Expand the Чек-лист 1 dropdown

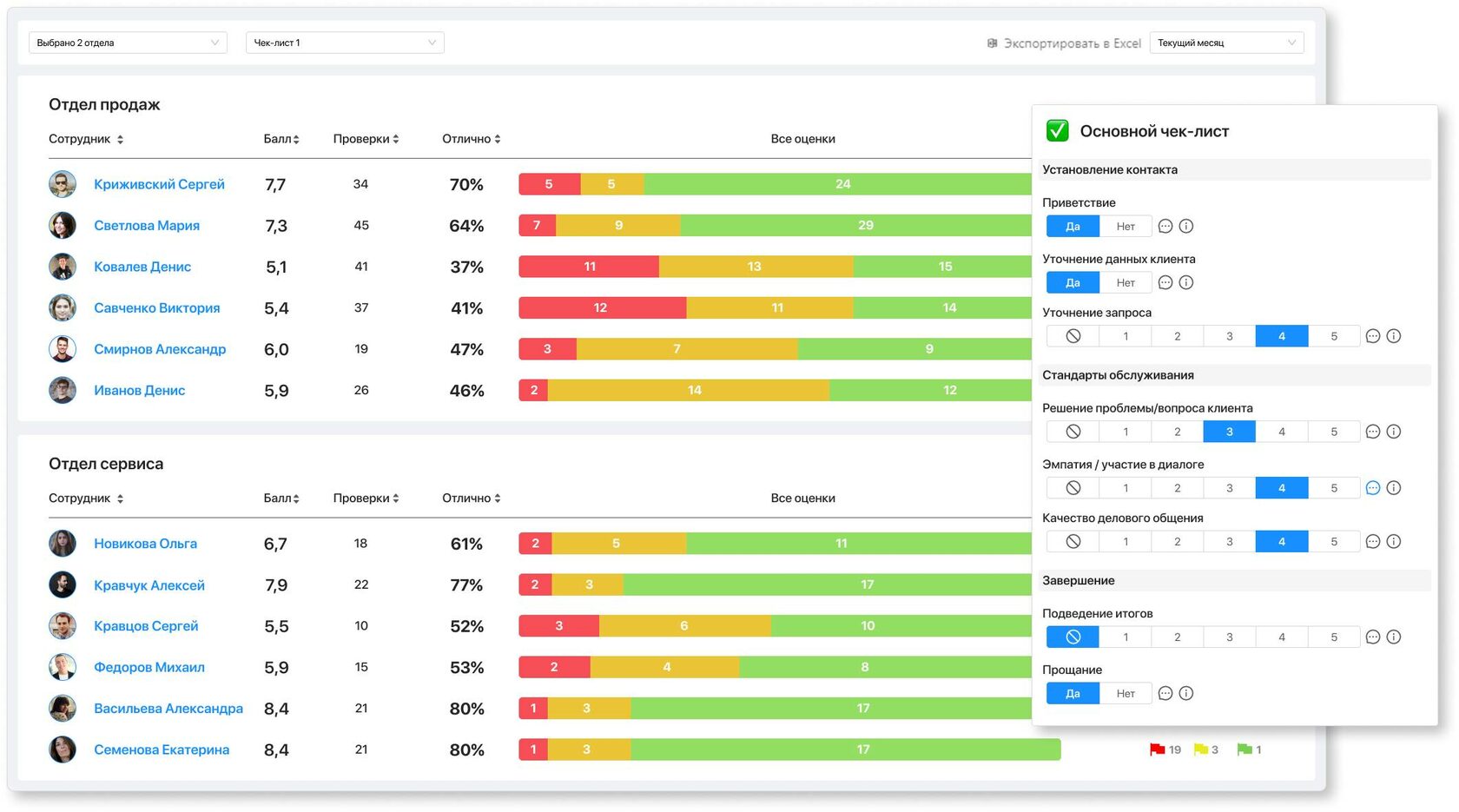point(345,43)
